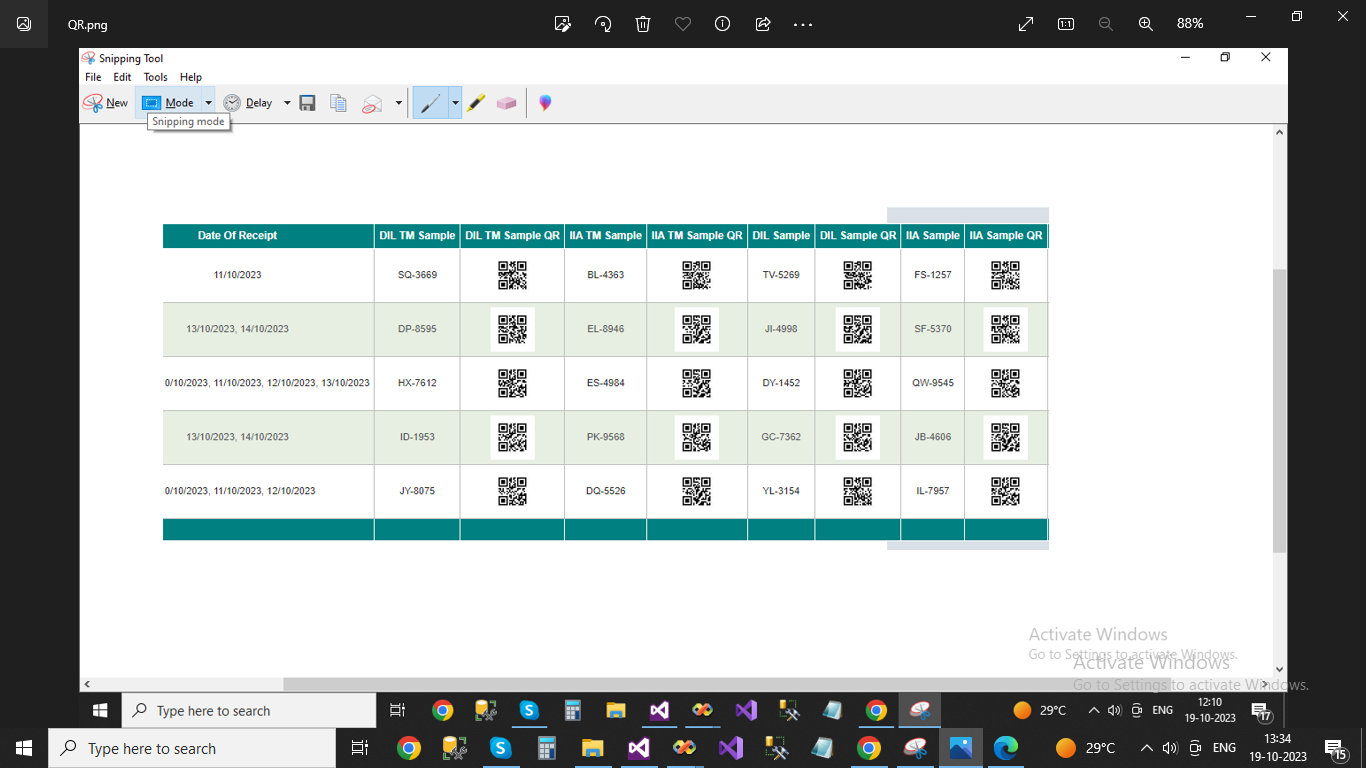Expand the Delay dropdown arrow
The image size is (1366, 768).
(287, 103)
